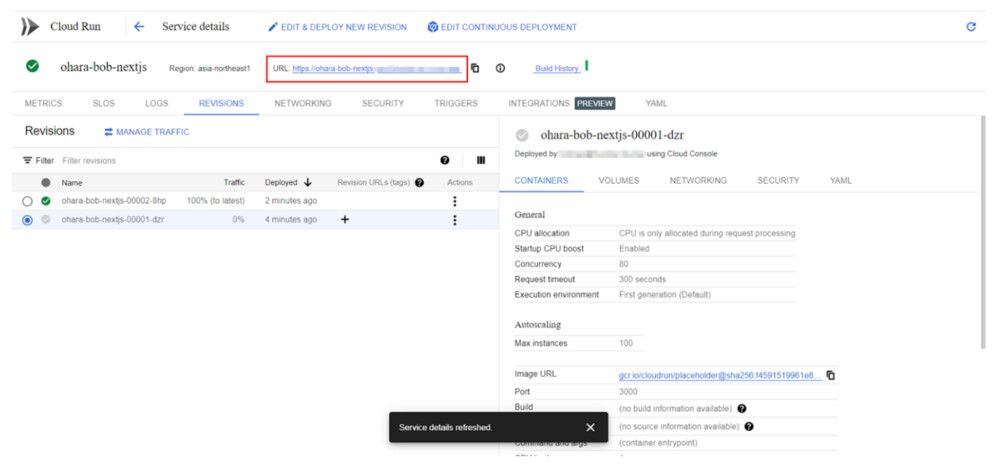Copy the service URL with the copy icon
Viewport: 1000px width, 474px height.
click(x=475, y=68)
